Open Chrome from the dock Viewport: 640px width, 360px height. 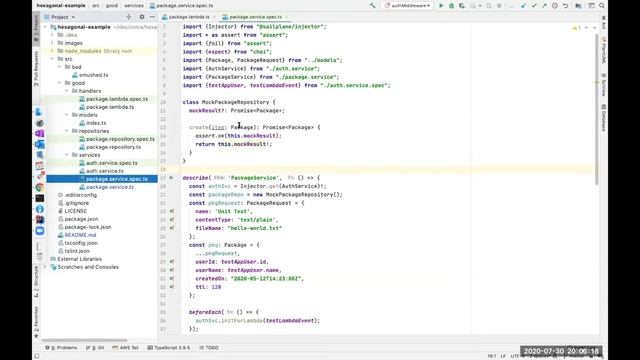point(40,187)
